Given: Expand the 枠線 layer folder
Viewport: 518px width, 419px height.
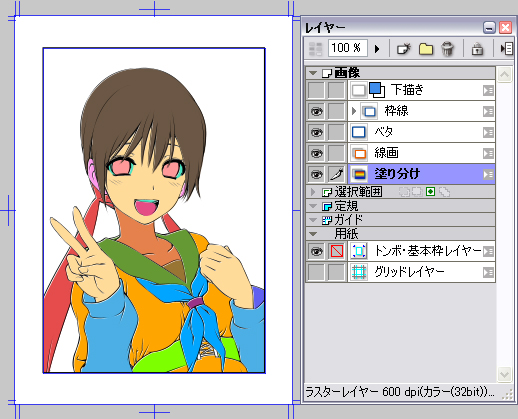Looking at the screenshot, I should pos(354,111).
